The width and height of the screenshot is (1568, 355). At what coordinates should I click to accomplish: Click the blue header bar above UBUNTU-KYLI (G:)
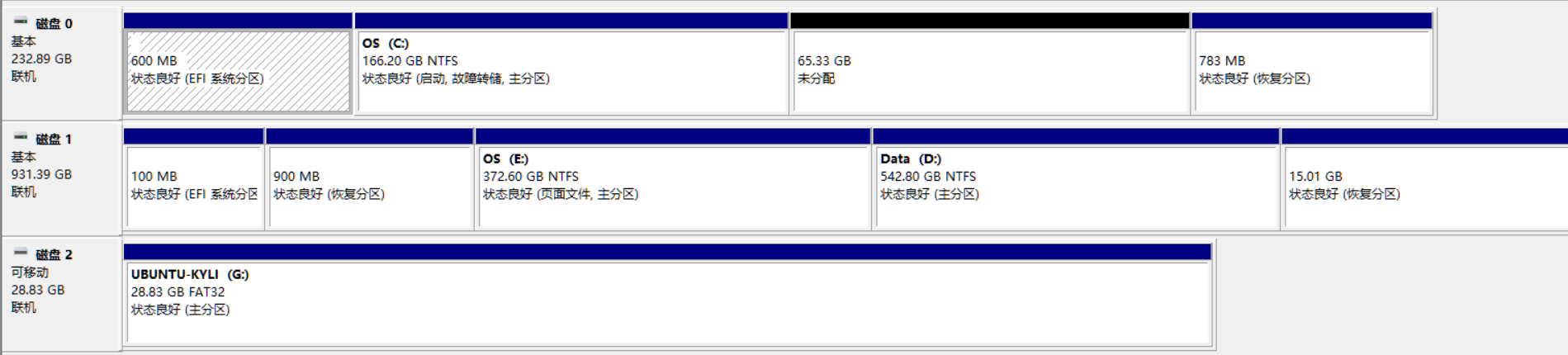tap(667, 252)
